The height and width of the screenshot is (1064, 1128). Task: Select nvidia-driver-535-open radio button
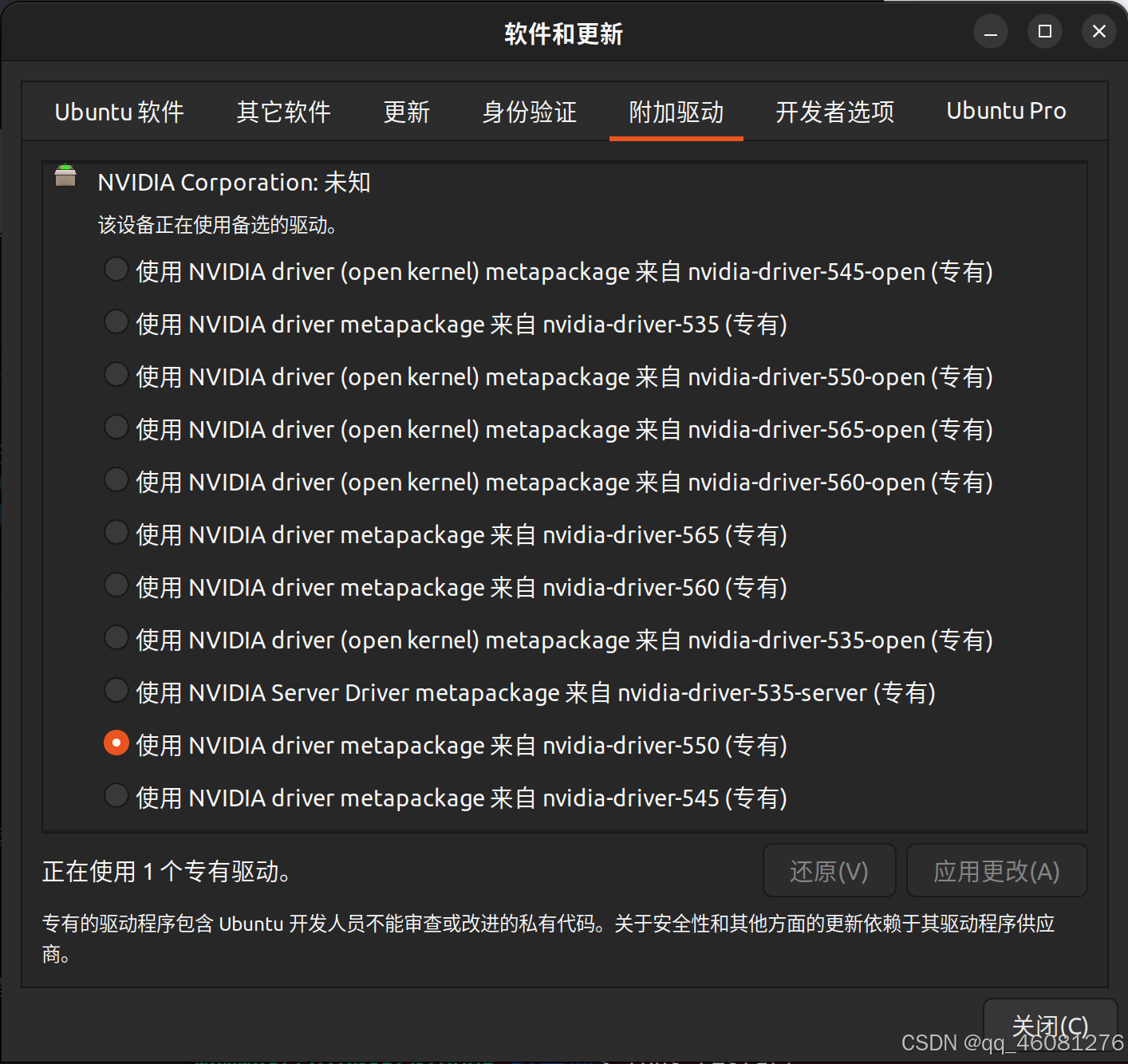pyautogui.click(x=116, y=638)
